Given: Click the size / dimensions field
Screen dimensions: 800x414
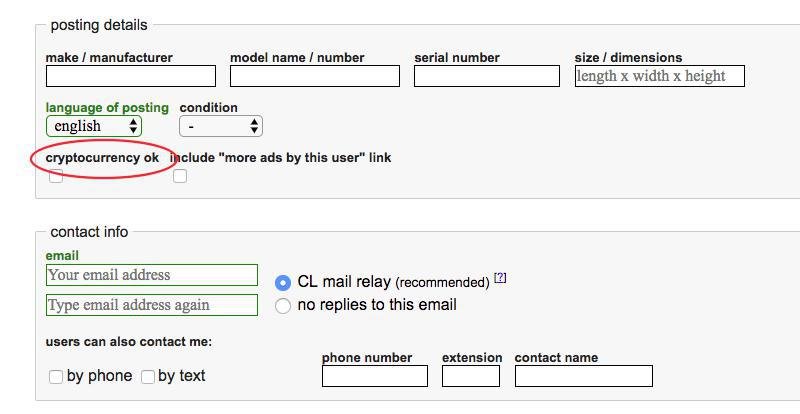Looking at the screenshot, I should point(660,76).
